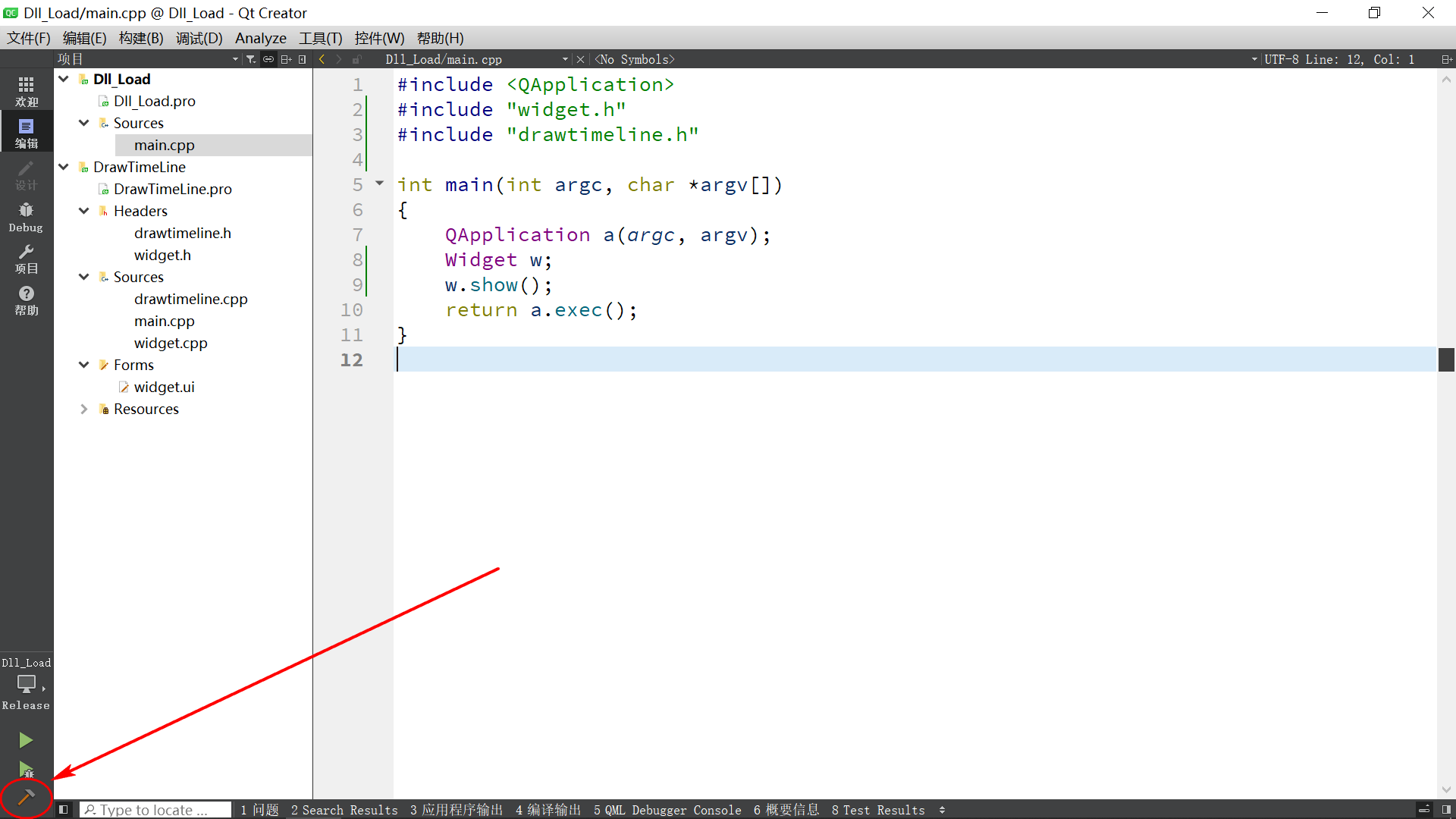Open drawtimeline.cpp in project tree
This screenshot has height=819, width=1456.
[190, 299]
